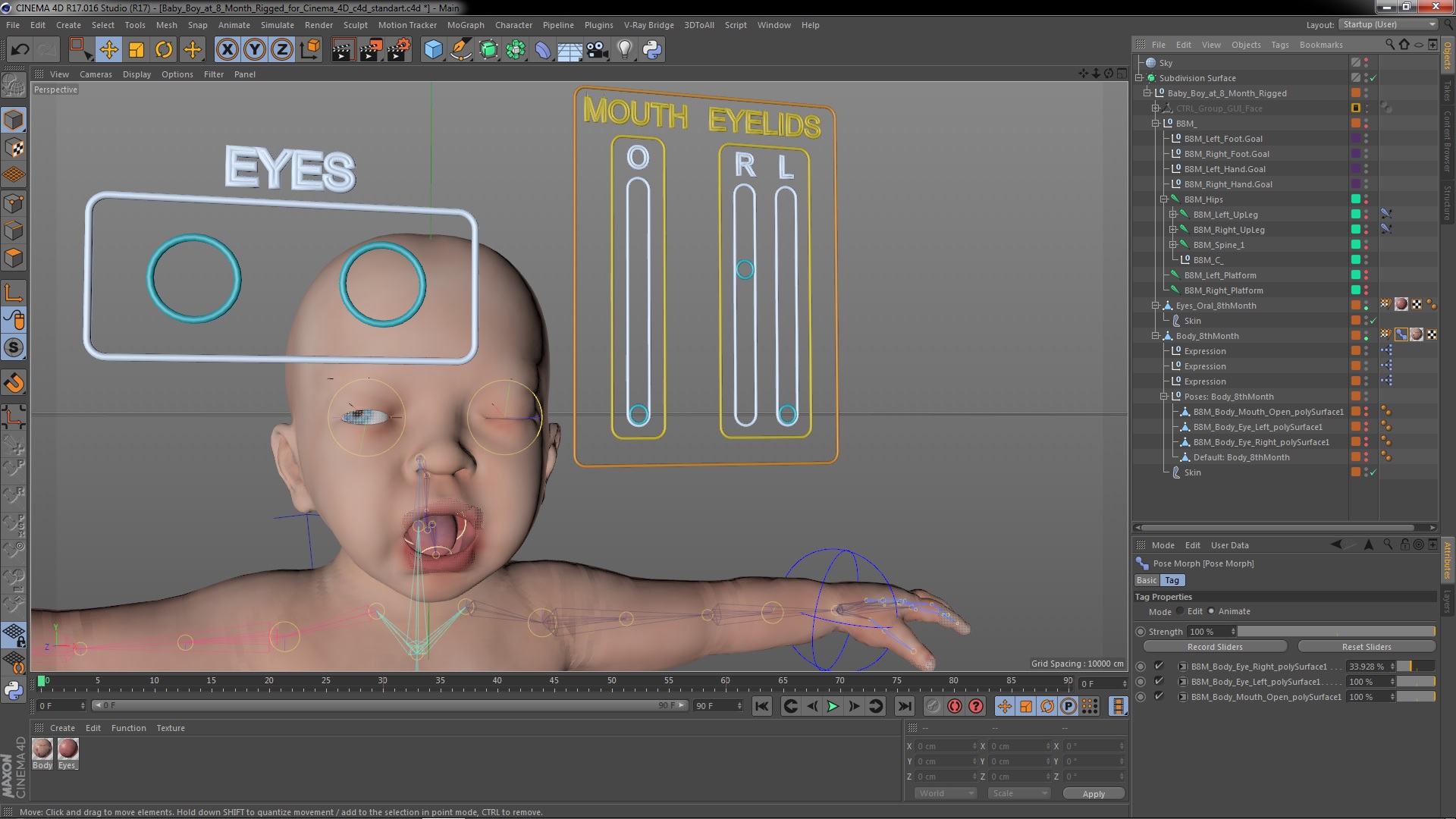This screenshot has width=1456, height=819.
Task: Activate the Scale tool
Action: (136, 50)
